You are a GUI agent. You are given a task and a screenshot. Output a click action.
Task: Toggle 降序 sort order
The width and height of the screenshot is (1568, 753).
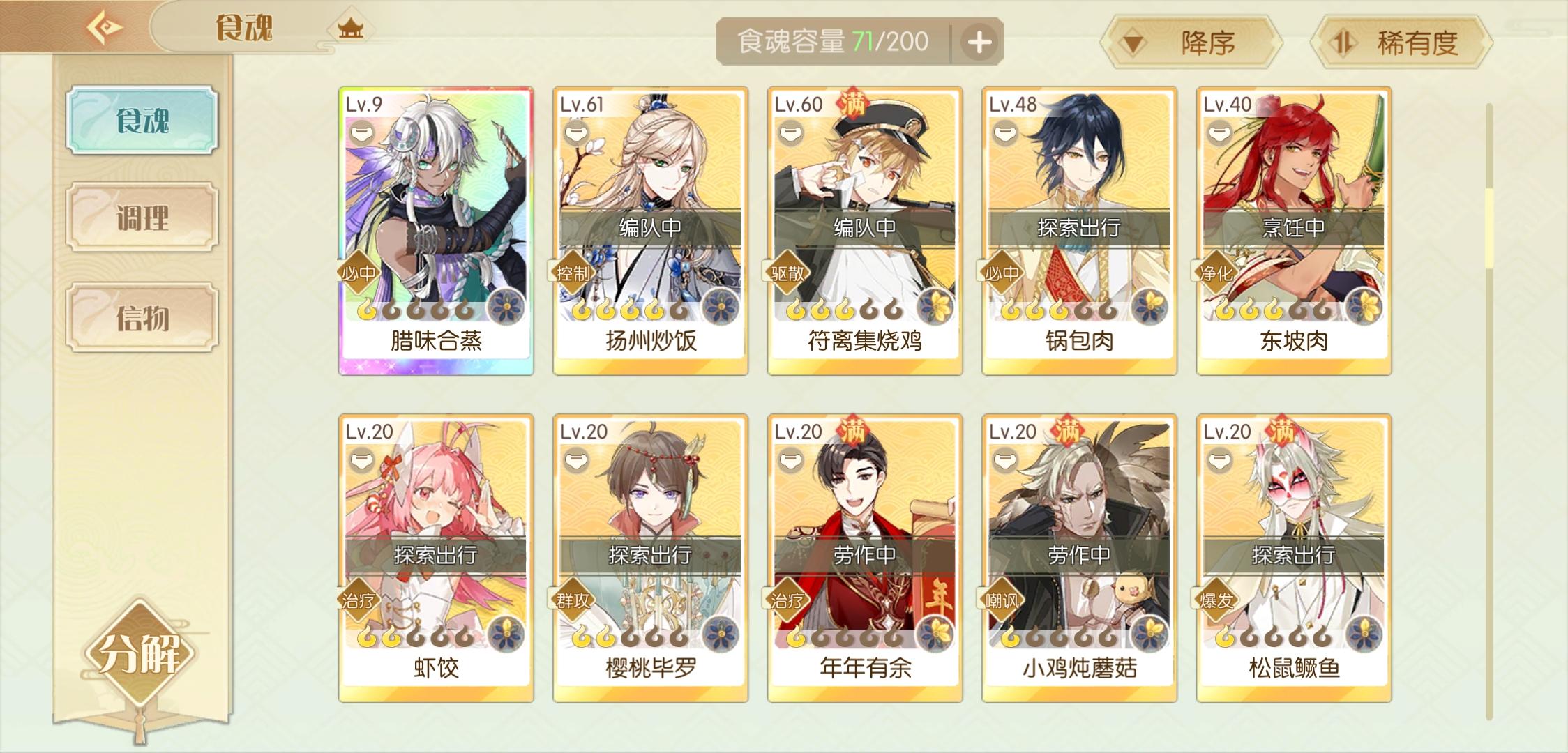point(1191,43)
